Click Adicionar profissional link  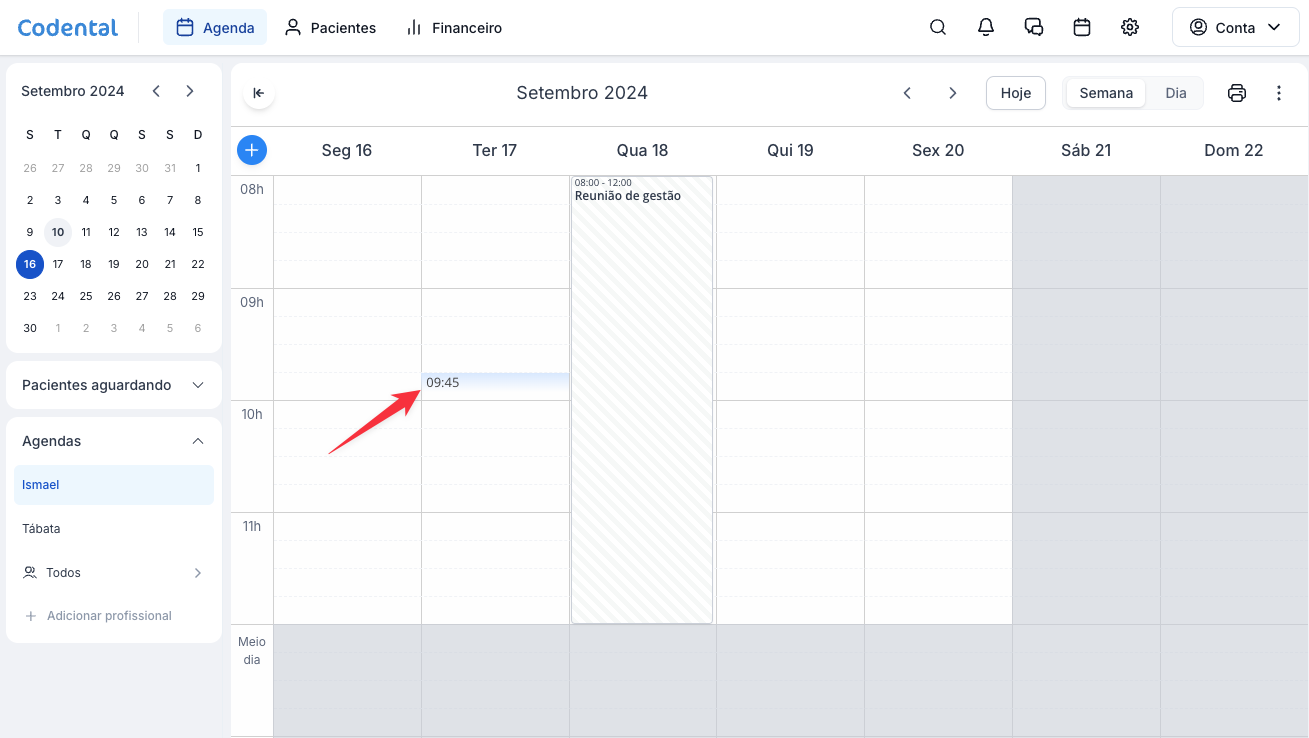point(109,616)
